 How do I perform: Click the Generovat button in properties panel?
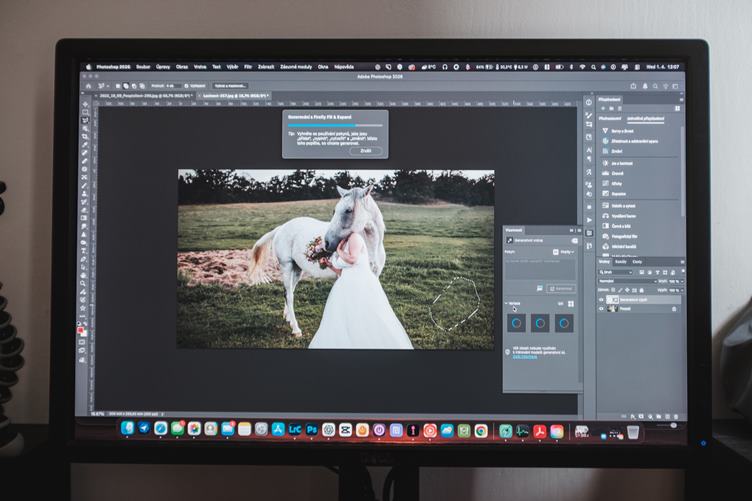click(x=562, y=288)
